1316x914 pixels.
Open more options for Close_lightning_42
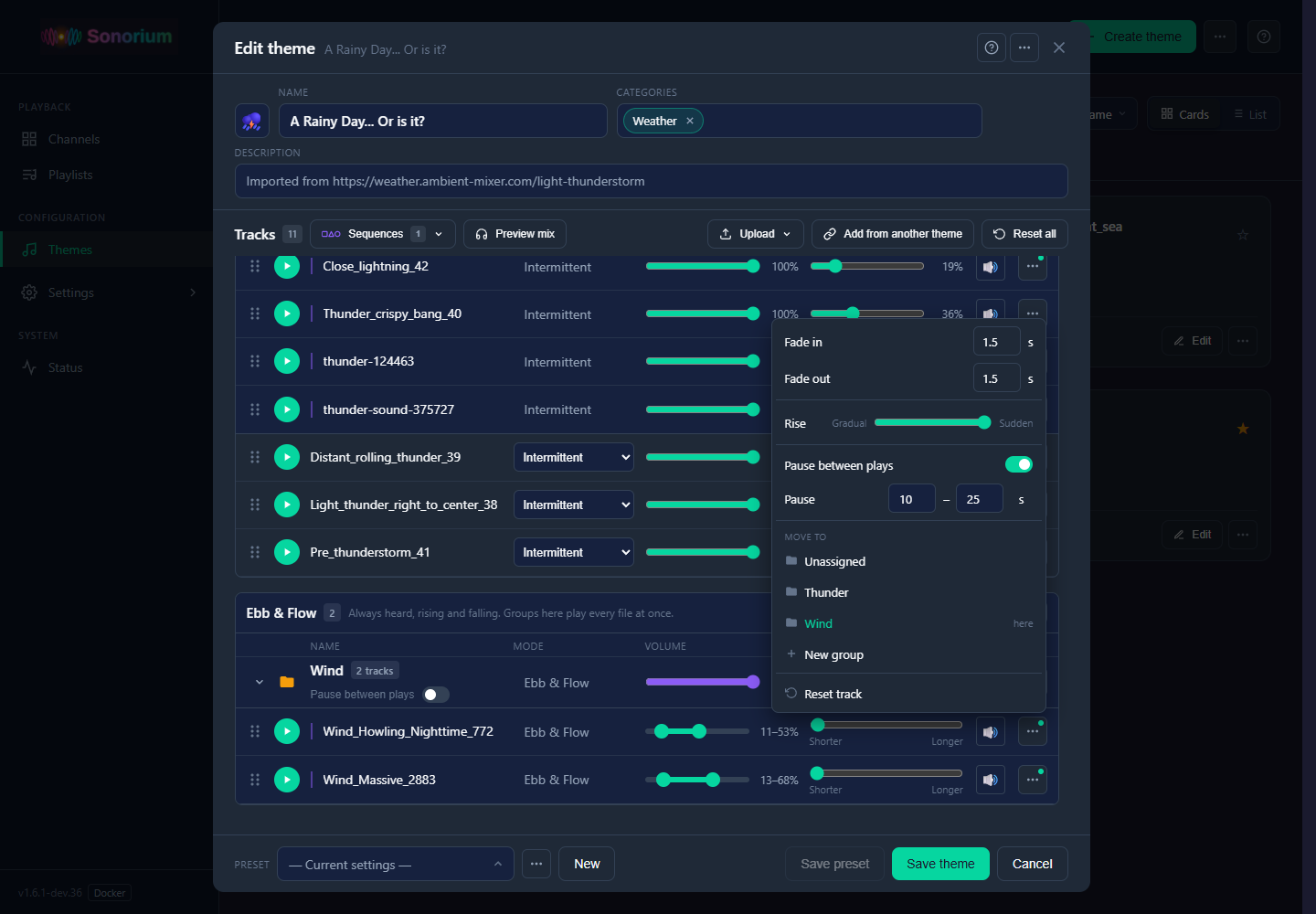point(1033,266)
